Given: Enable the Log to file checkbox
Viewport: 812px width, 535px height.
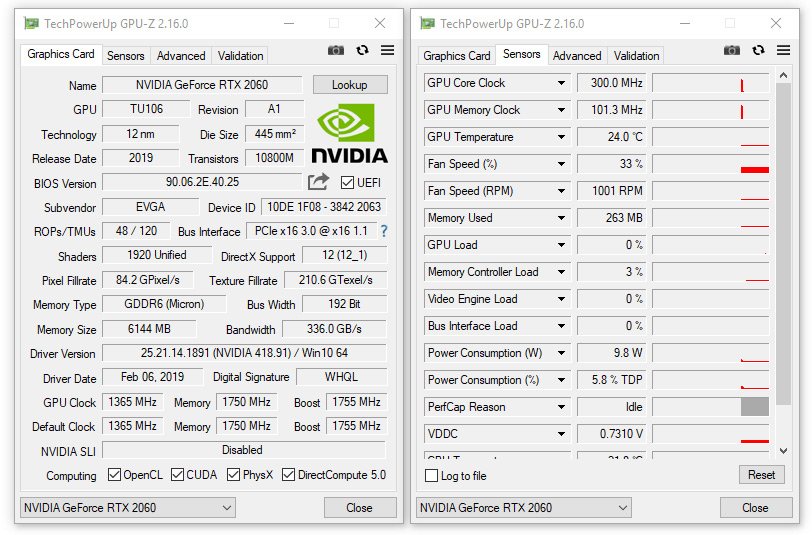Looking at the screenshot, I should point(432,476).
